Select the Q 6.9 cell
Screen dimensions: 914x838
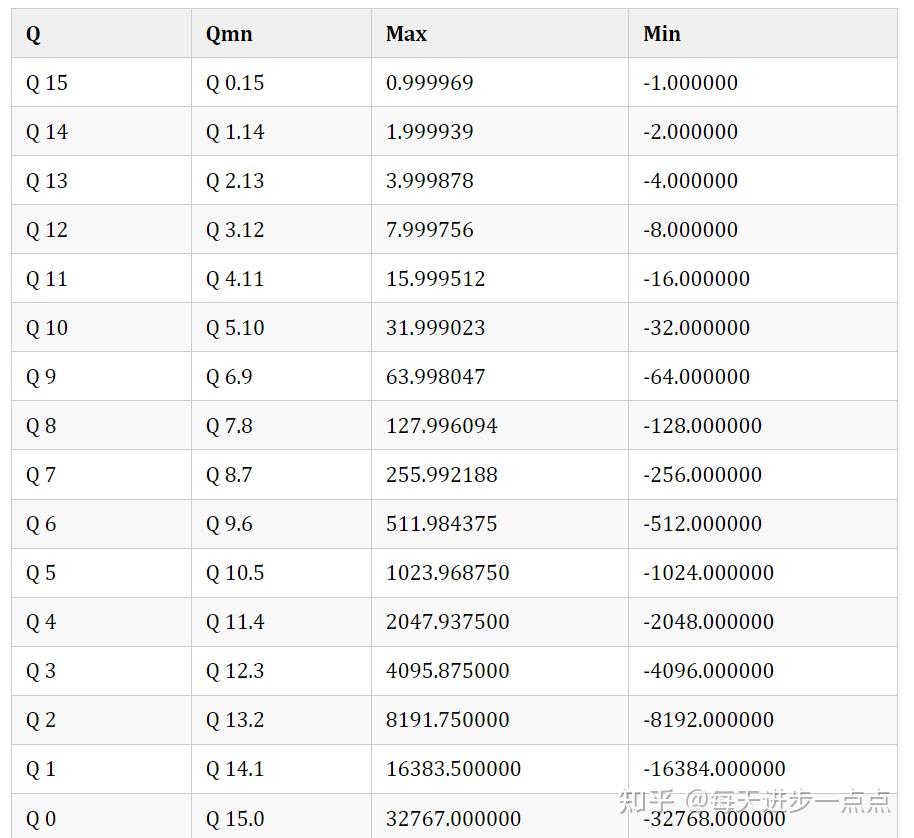tap(229, 377)
